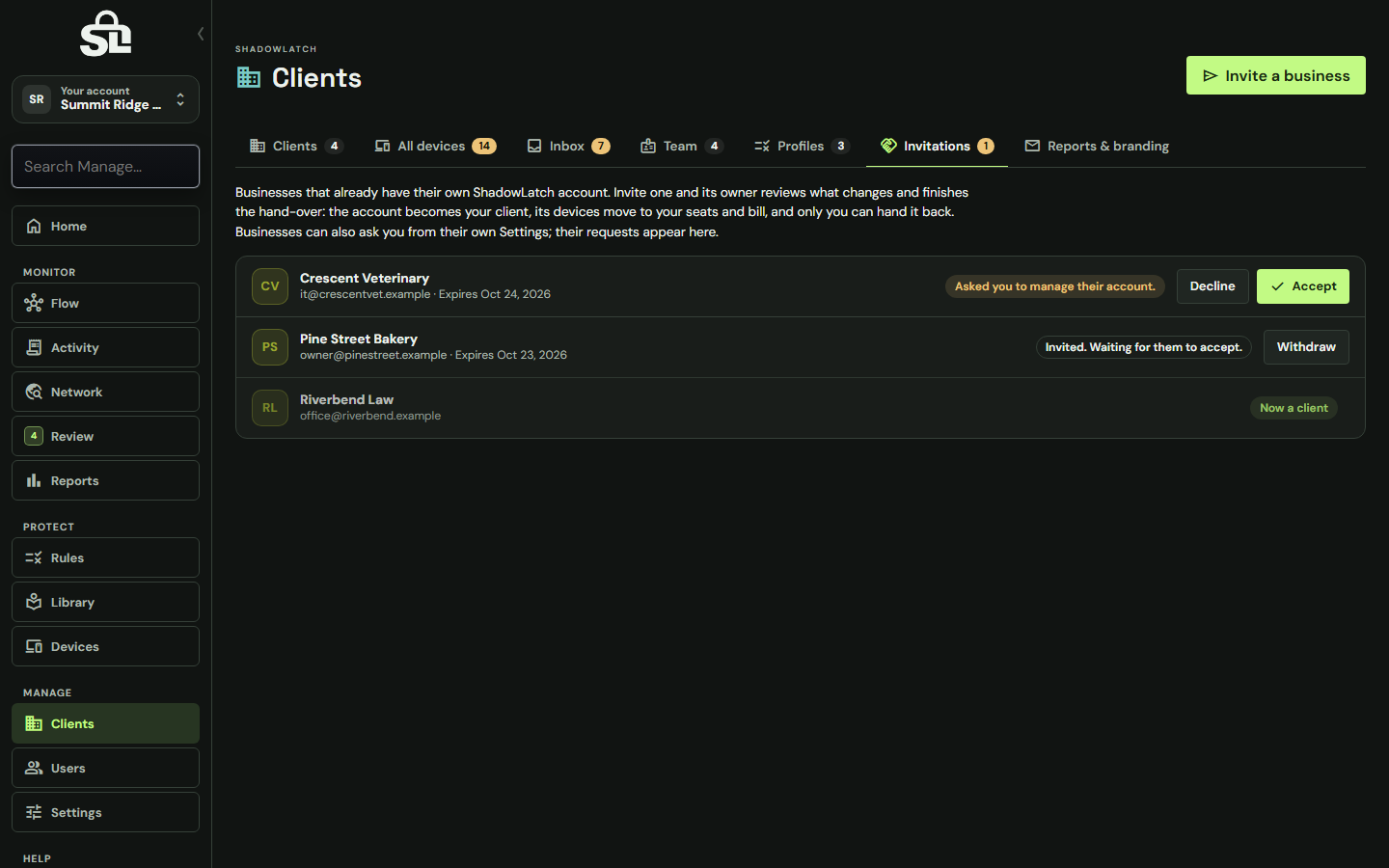The image size is (1389, 868).
Task: Click office@riverbend.example email text
Action: (x=370, y=416)
